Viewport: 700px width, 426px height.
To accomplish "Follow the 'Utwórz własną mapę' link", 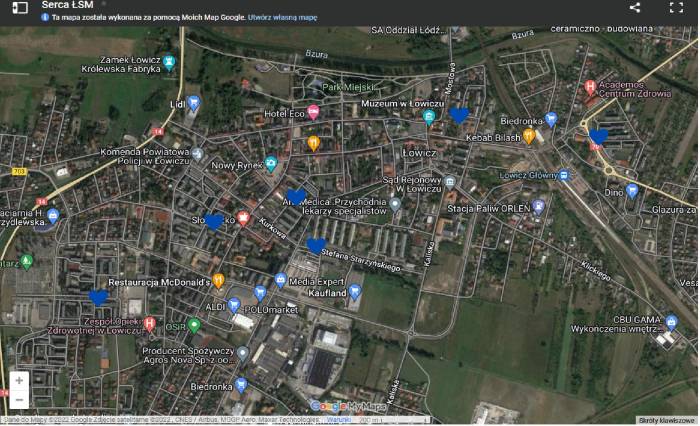I will (283, 17).
